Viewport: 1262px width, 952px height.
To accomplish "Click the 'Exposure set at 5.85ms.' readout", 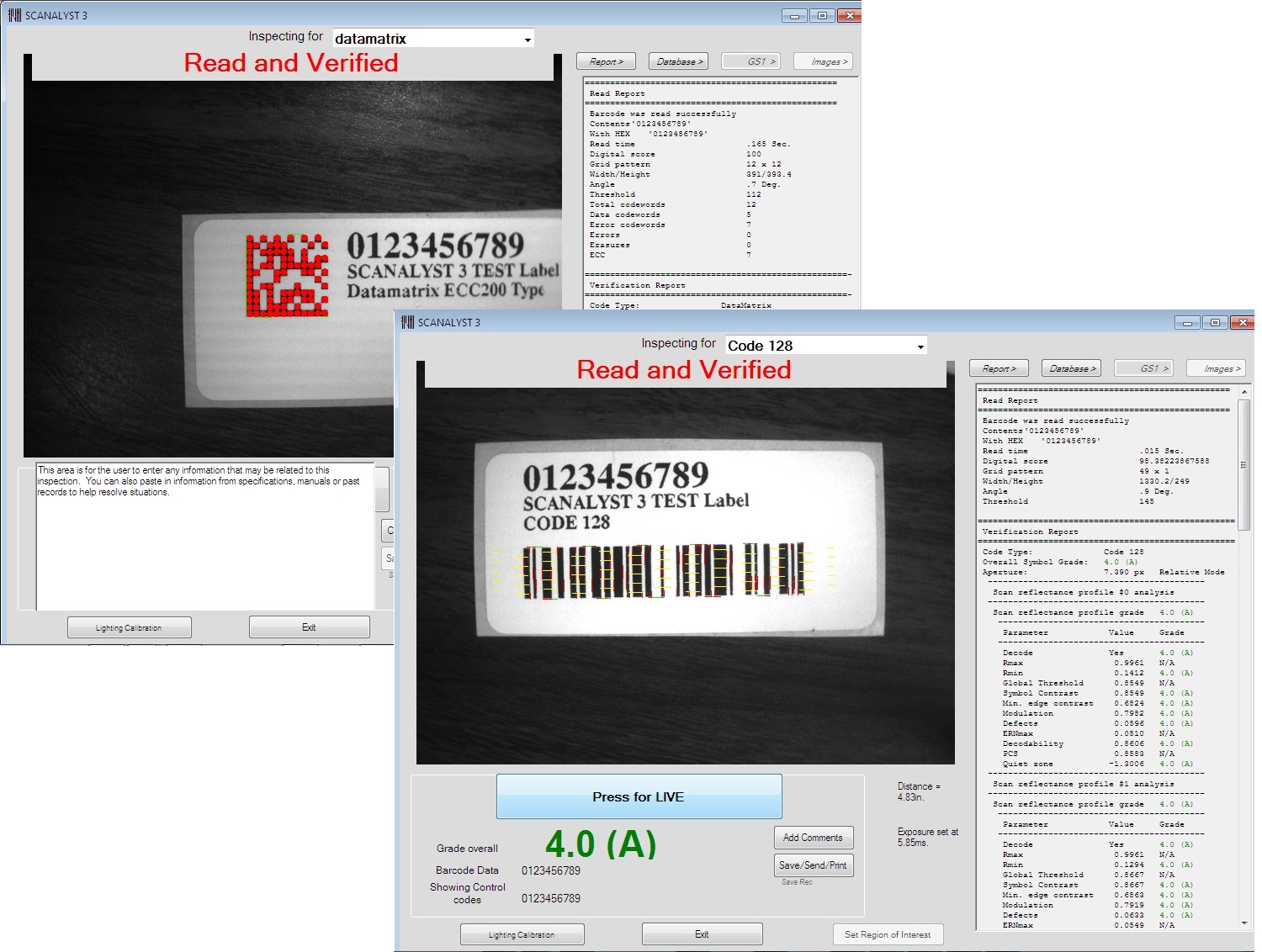I will click(928, 837).
